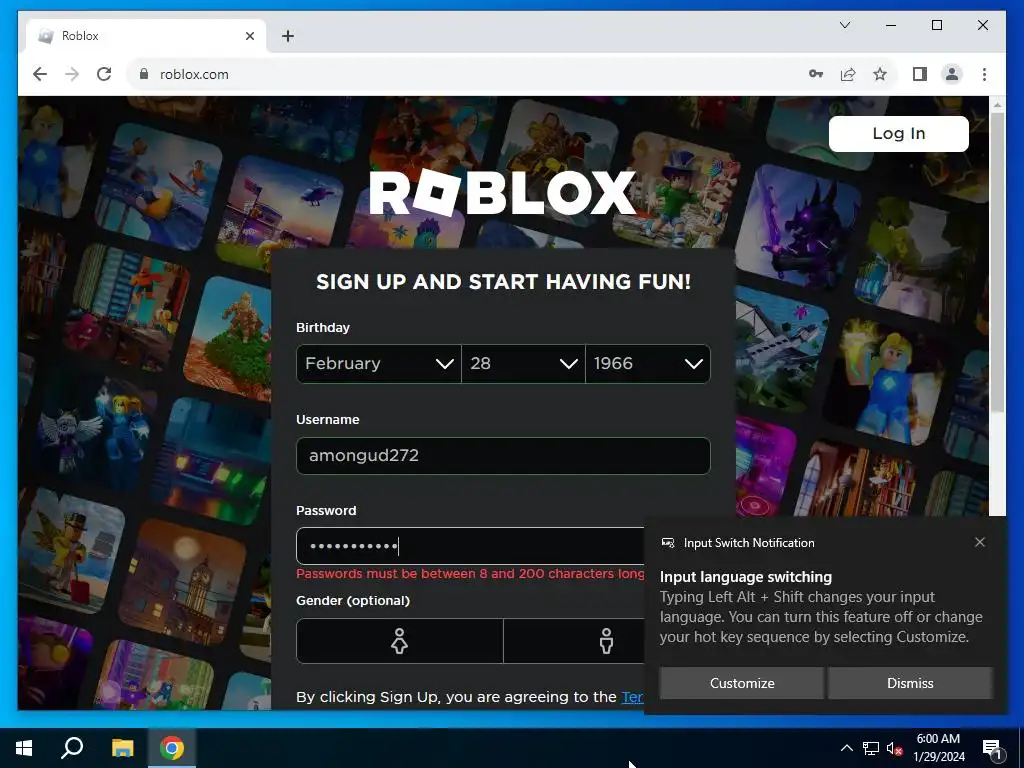Click inside the Password field
1024x768 pixels.
[470, 546]
